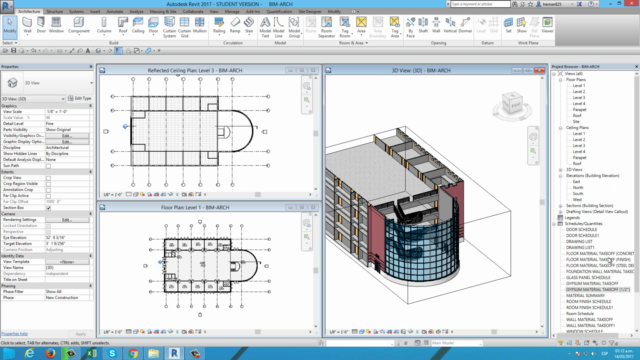Viewport: 640px width, 360px height.
Task: Click the keyword search field in title bar
Action: click(x=480, y=4)
